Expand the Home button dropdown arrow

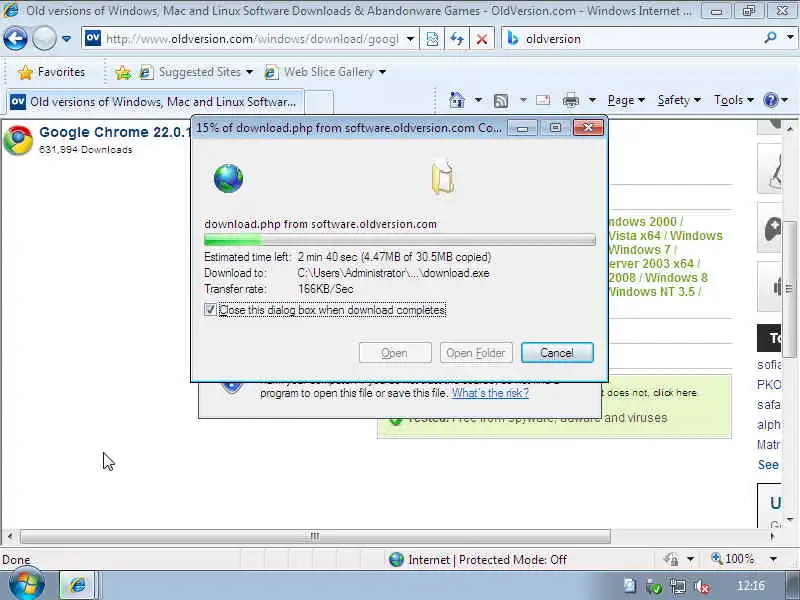(478, 101)
